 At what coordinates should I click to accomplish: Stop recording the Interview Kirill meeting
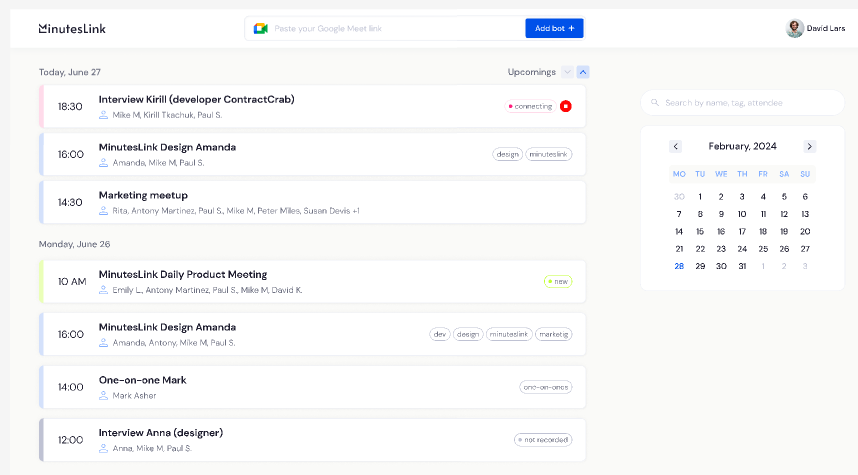click(x=566, y=106)
